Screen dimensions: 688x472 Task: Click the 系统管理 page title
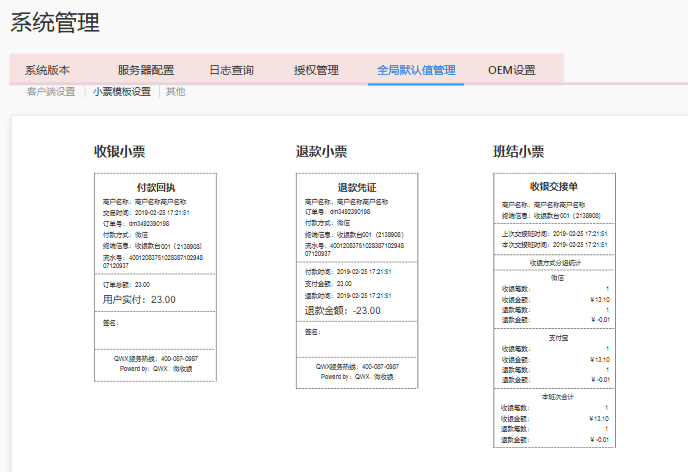pos(55,20)
